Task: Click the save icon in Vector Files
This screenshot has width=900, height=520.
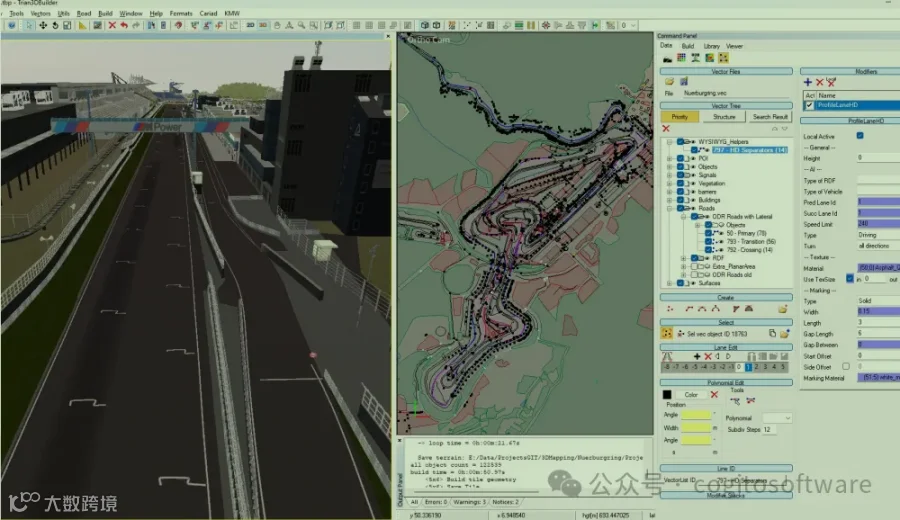Action: coord(684,82)
